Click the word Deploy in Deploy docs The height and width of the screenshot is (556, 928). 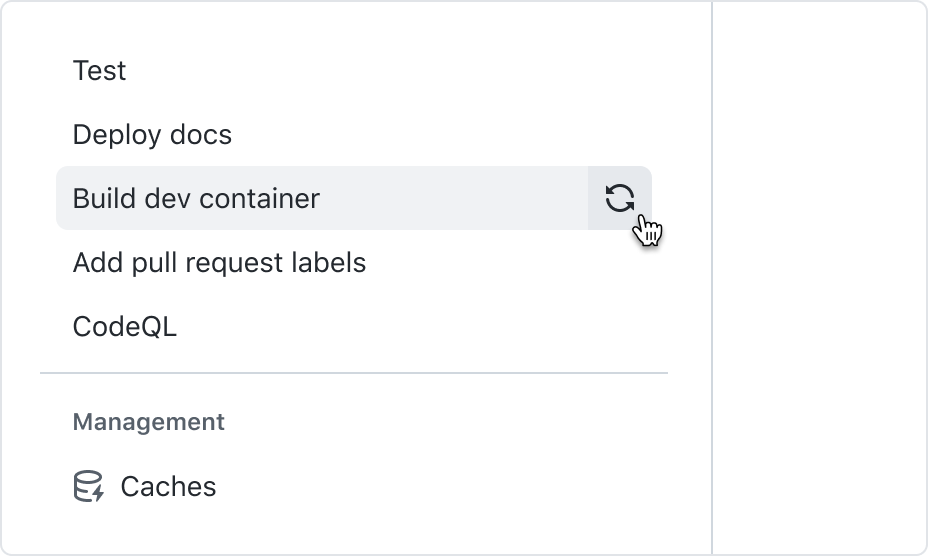pyautogui.click(x=117, y=134)
